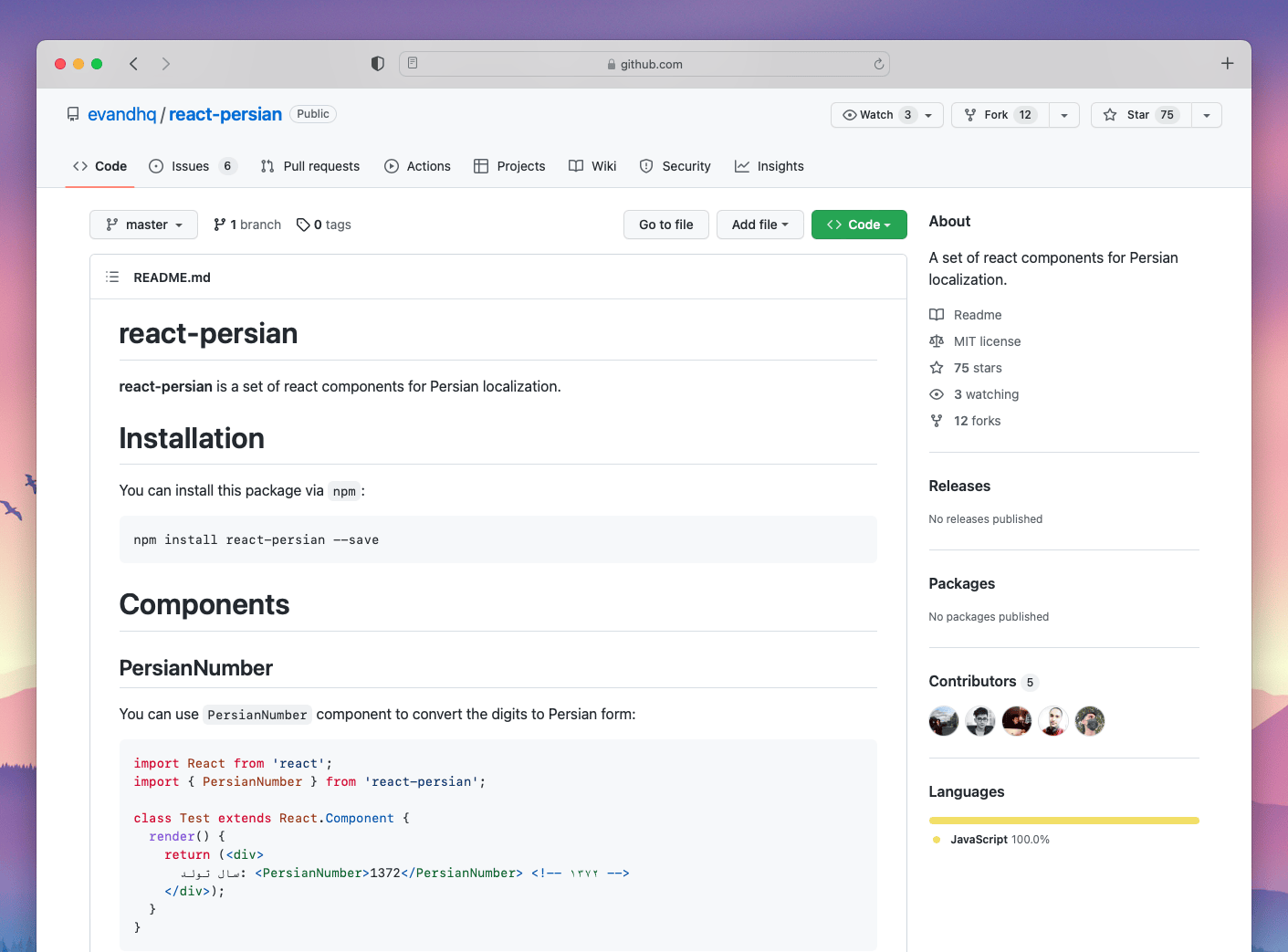Click the github.com address bar

[x=644, y=64]
